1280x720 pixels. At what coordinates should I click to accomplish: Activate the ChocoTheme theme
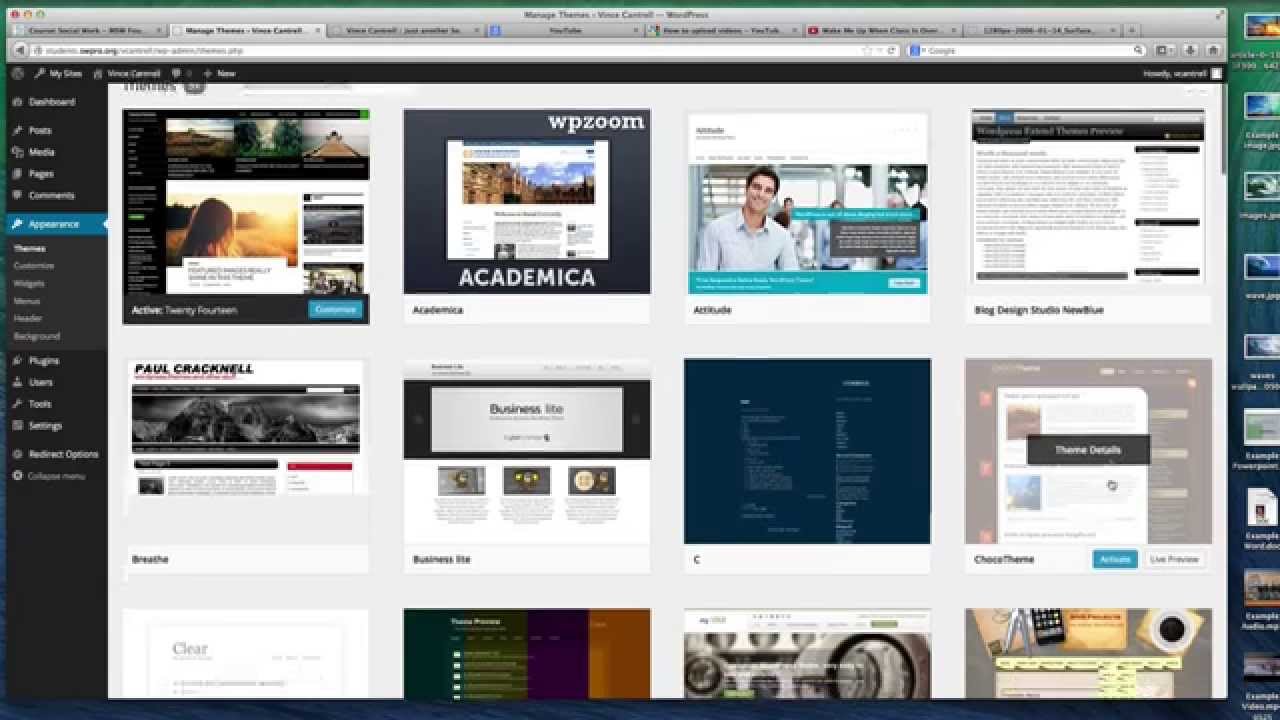(1115, 559)
